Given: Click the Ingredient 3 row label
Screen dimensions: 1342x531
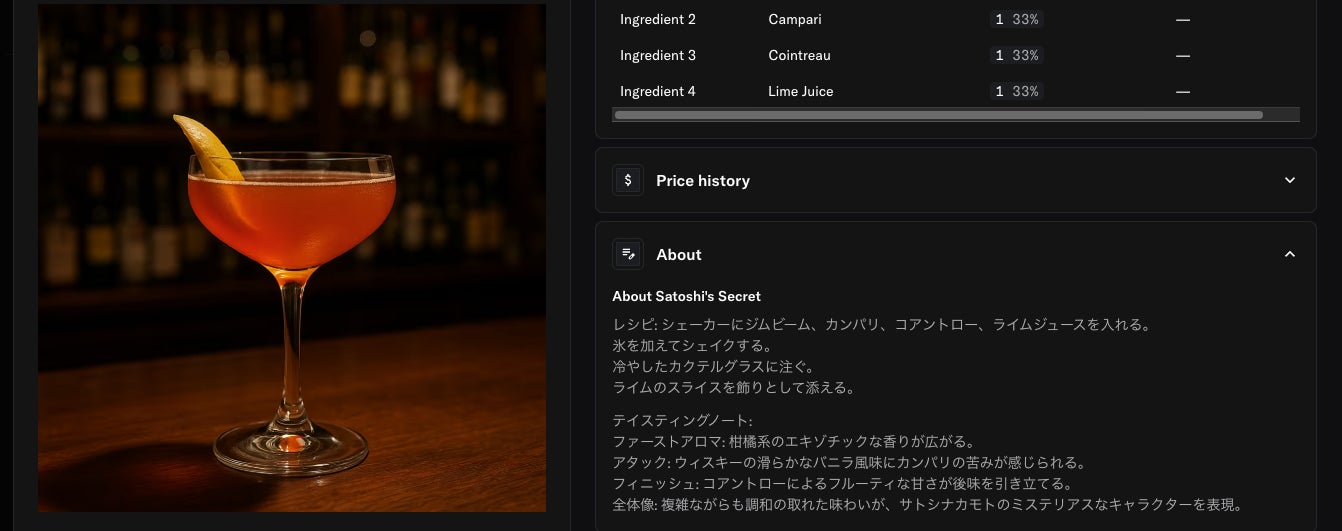Looking at the screenshot, I should 658,55.
